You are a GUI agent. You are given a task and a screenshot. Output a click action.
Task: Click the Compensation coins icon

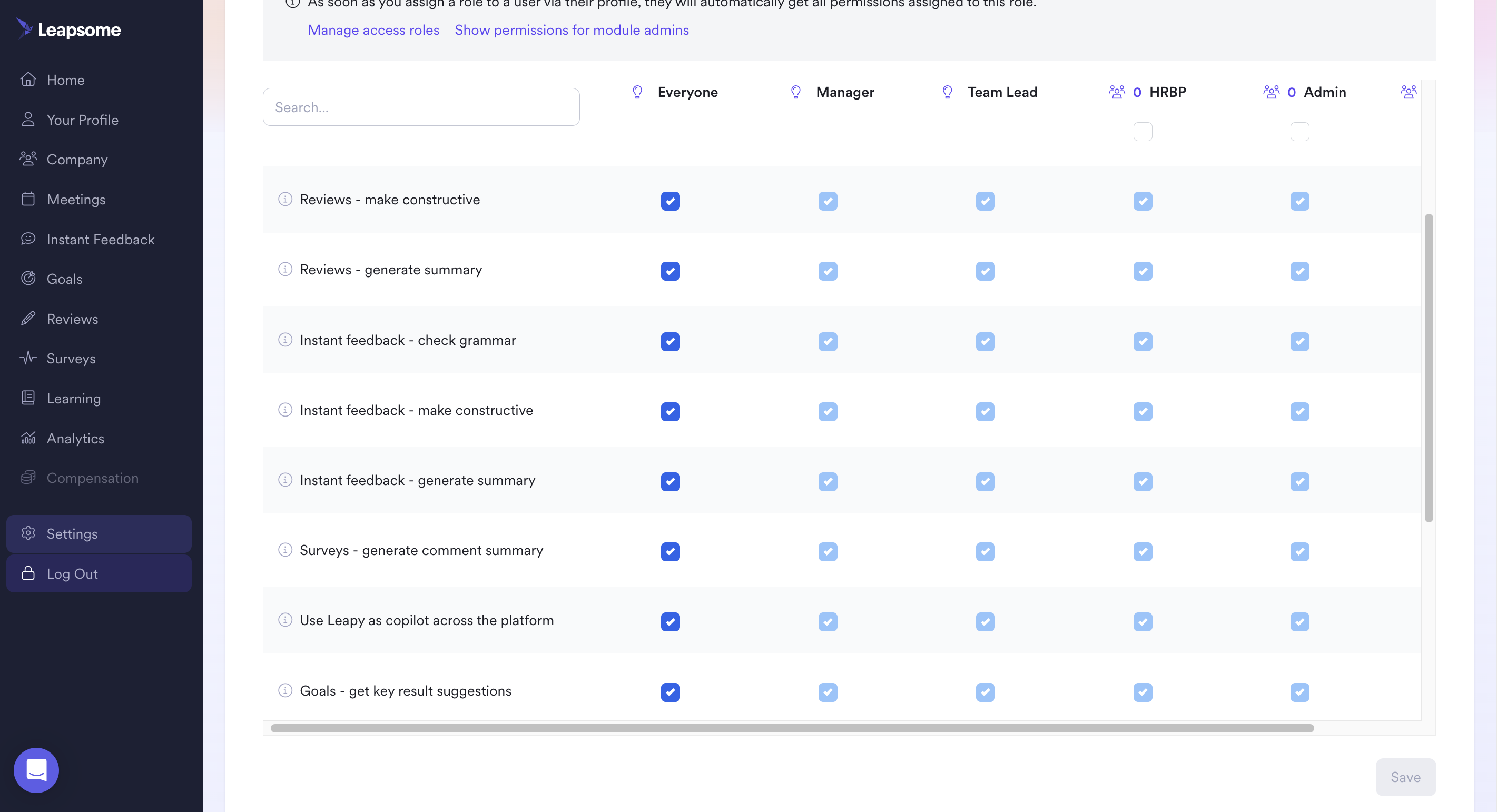pos(28,478)
